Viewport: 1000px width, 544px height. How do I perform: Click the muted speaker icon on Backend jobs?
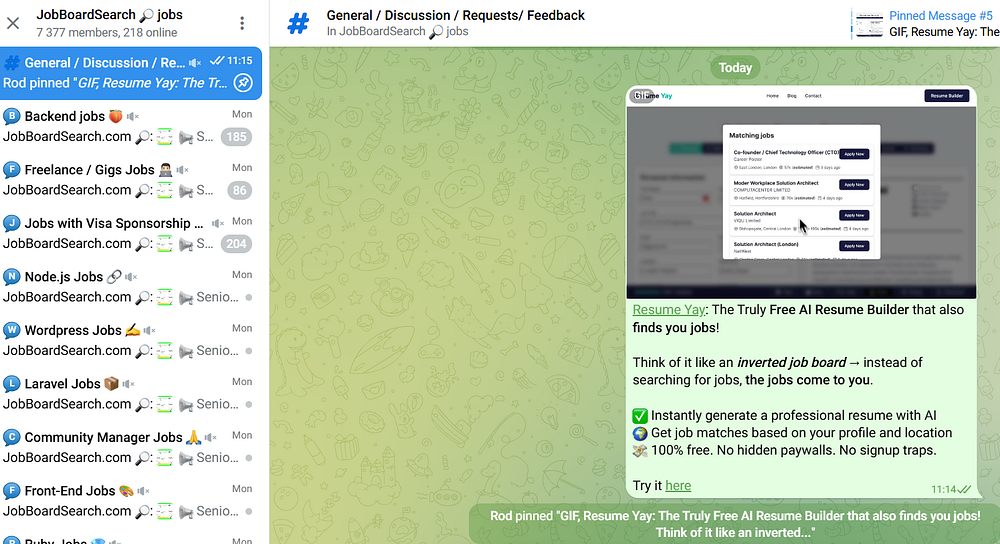[133, 117]
